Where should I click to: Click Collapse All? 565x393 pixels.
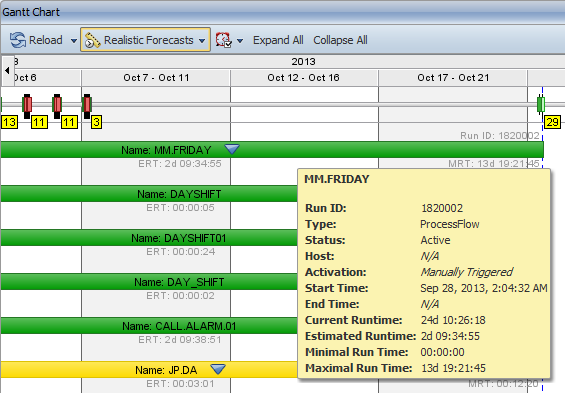click(x=340, y=40)
